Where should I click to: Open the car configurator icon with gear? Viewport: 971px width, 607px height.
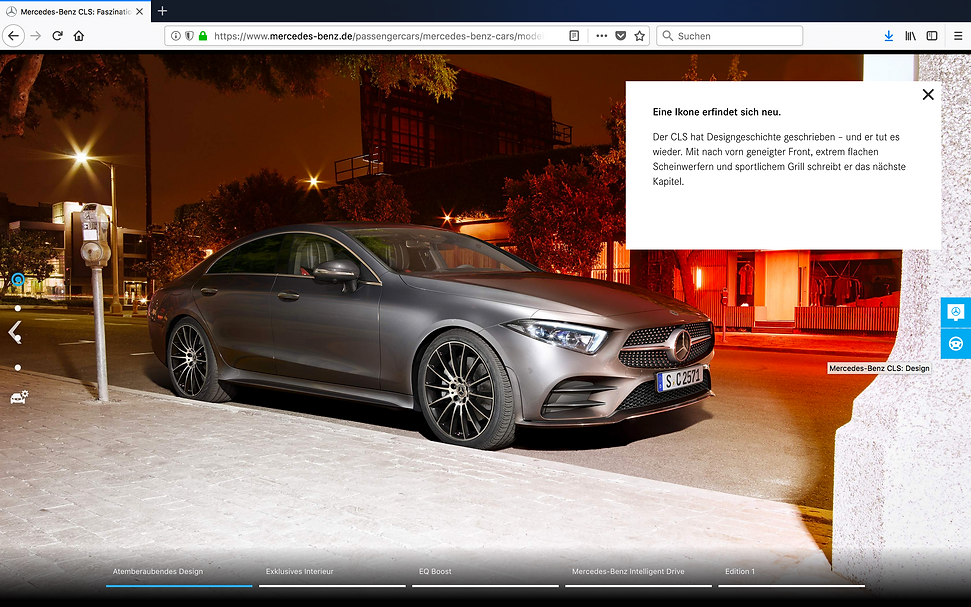(19, 397)
